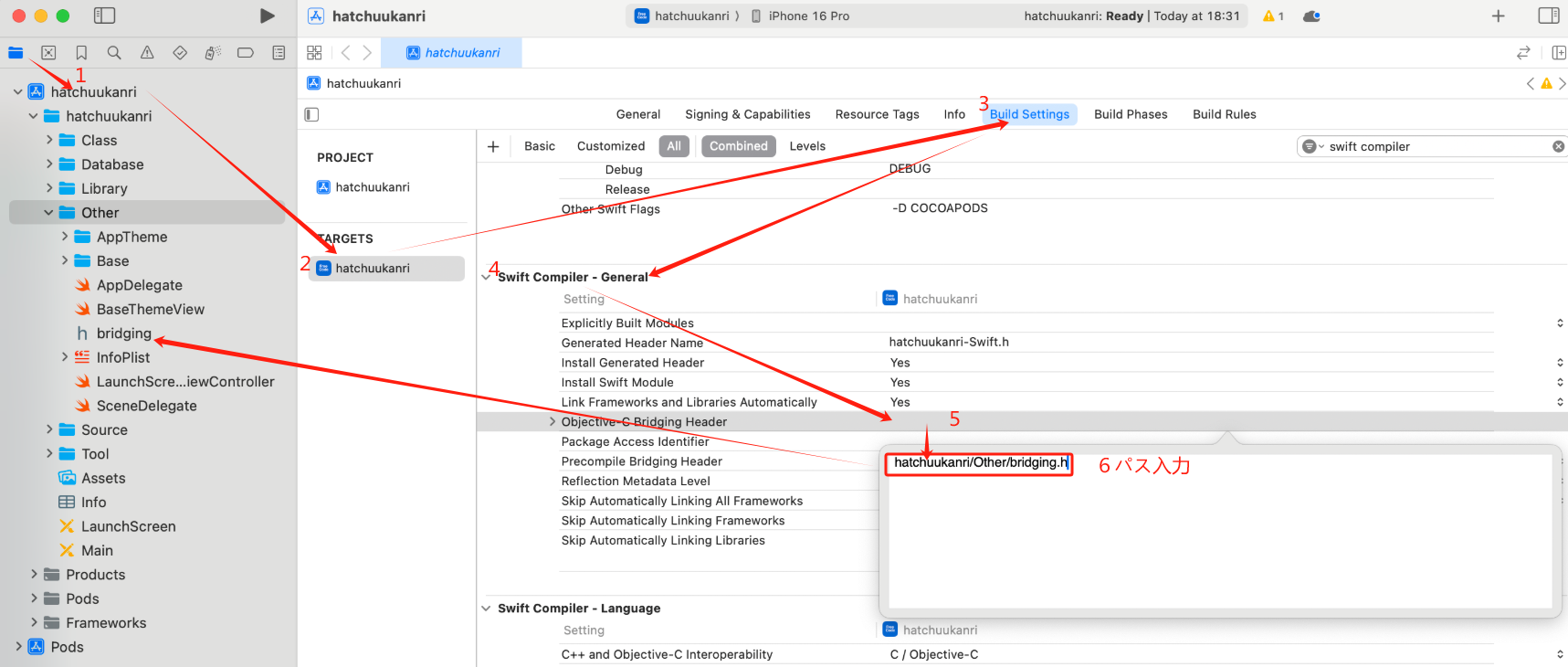1568x667 pixels.
Task: Open C++ and Objective-C Interoperability dropdown
Action: tap(1560, 655)
